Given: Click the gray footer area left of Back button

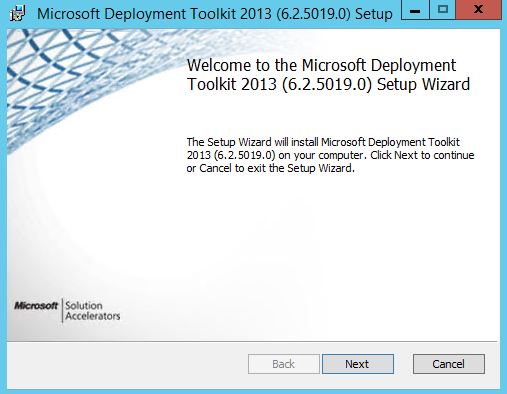Looking at the screenshot, I should pyautogui.click(x=127, y=365).
